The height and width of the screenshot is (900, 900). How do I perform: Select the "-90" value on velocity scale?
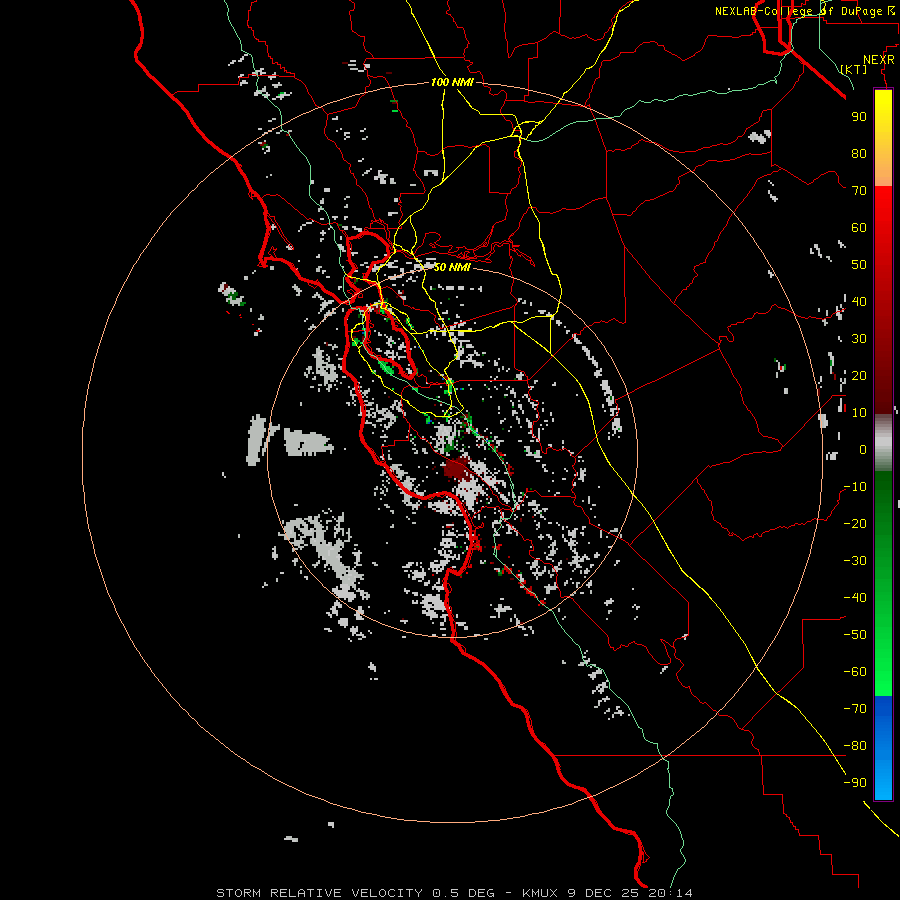coord(855,782)
